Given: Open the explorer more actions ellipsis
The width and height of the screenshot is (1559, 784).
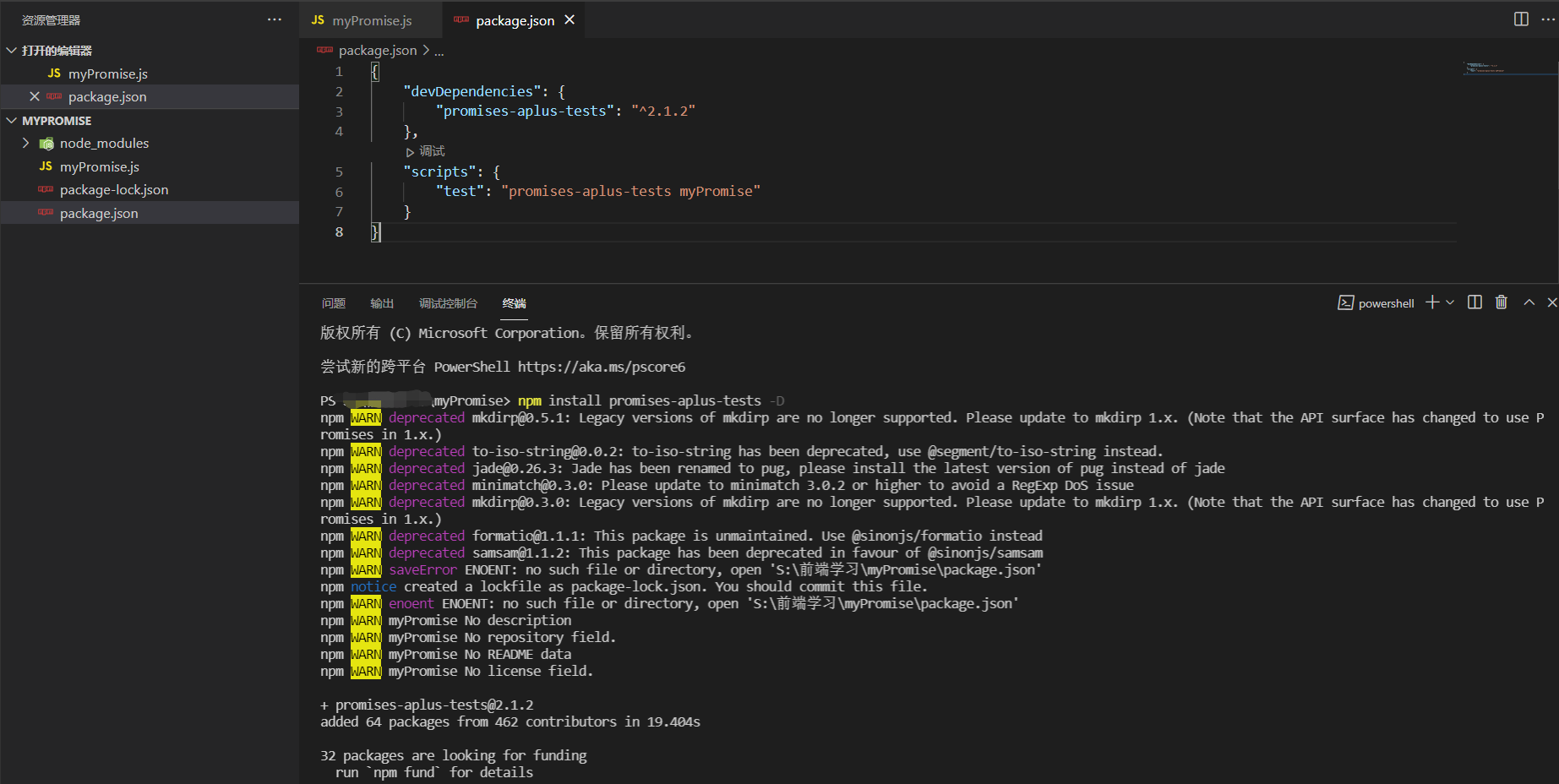Looking at the screenshot, I should [x=275, y=19].
